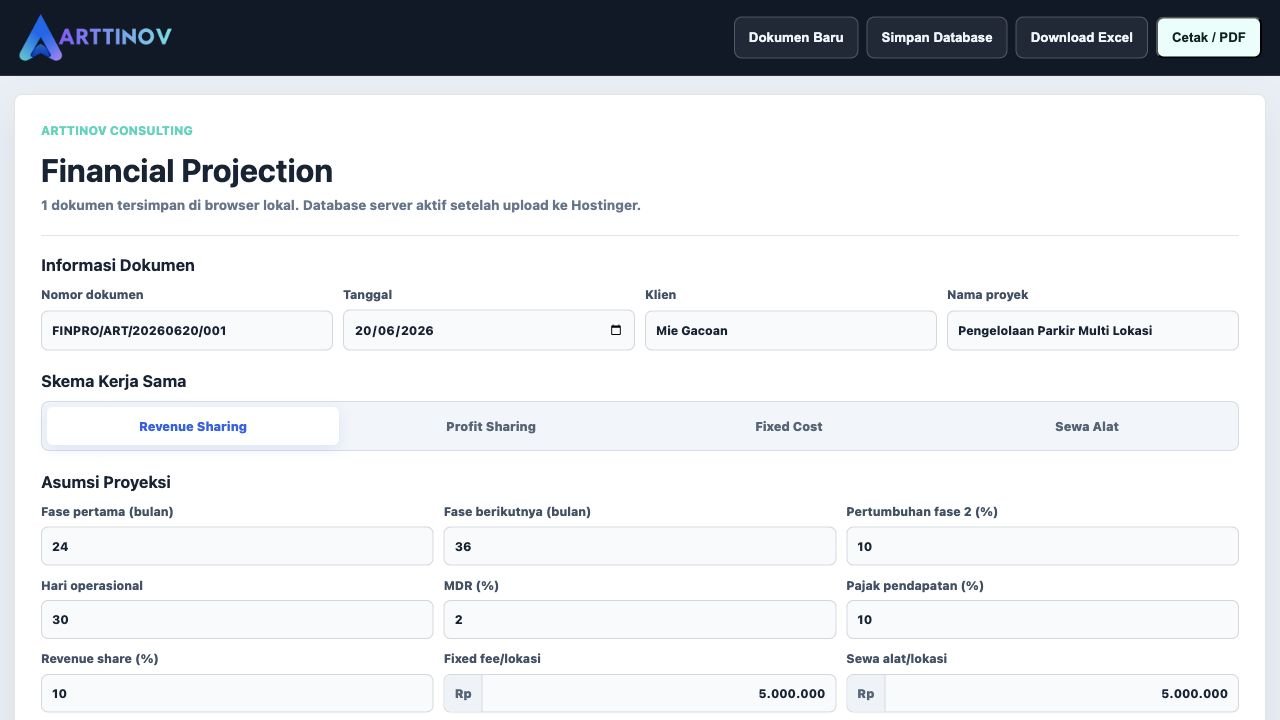Image resolution: width=1280 pixels, height=720 pixels.
Task: Edit the MDR (%) field
Action: pos(640,619)
